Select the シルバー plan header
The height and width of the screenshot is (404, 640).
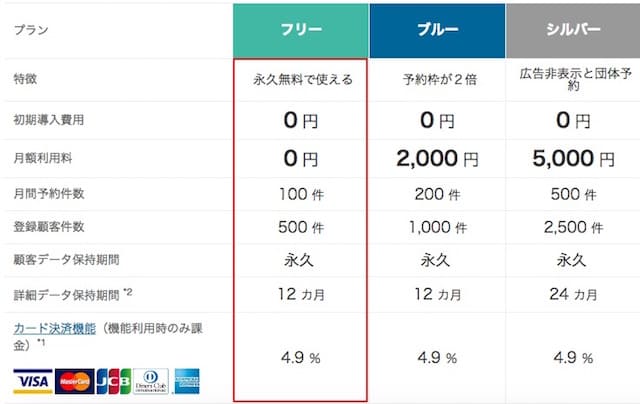pyautogui.click(x=573, y=31)
